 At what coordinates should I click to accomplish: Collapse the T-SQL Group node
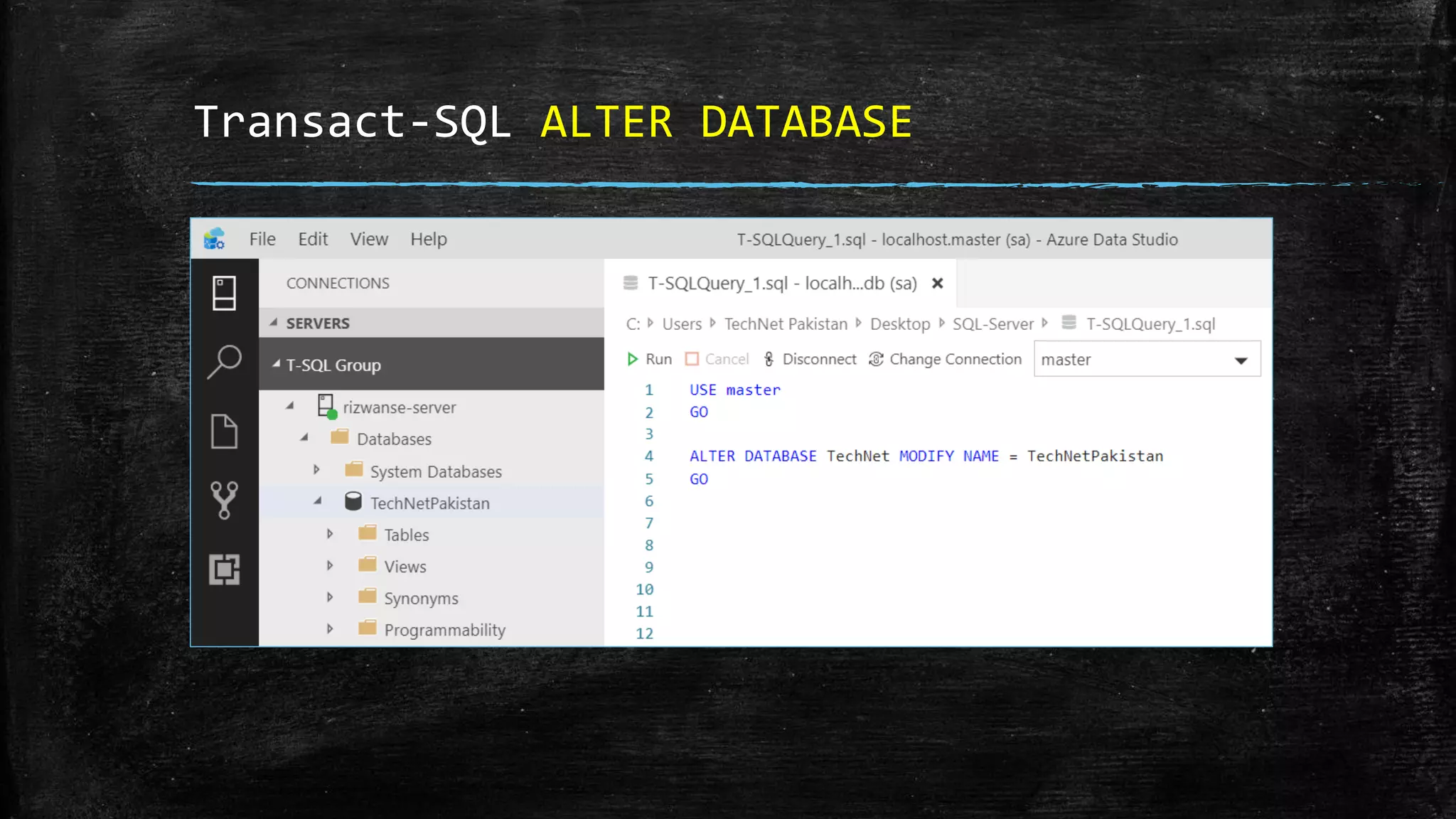[276, 364]
